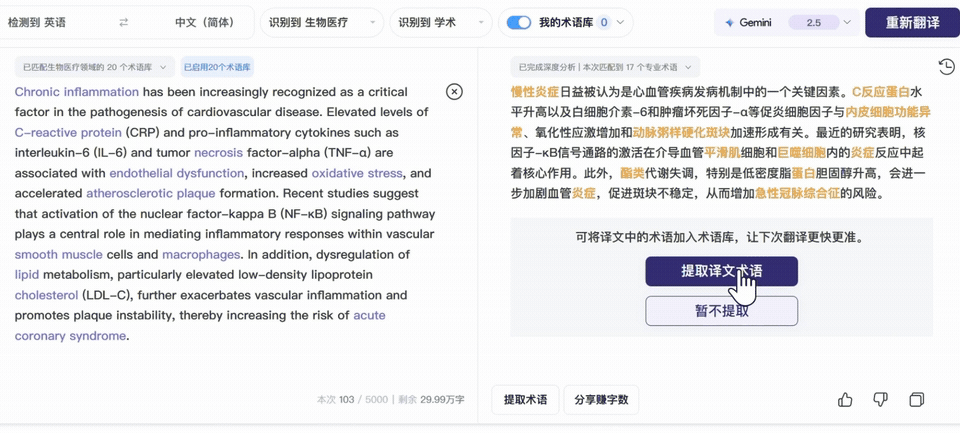Click the 提取术语 button below the translation

point(525,400)
